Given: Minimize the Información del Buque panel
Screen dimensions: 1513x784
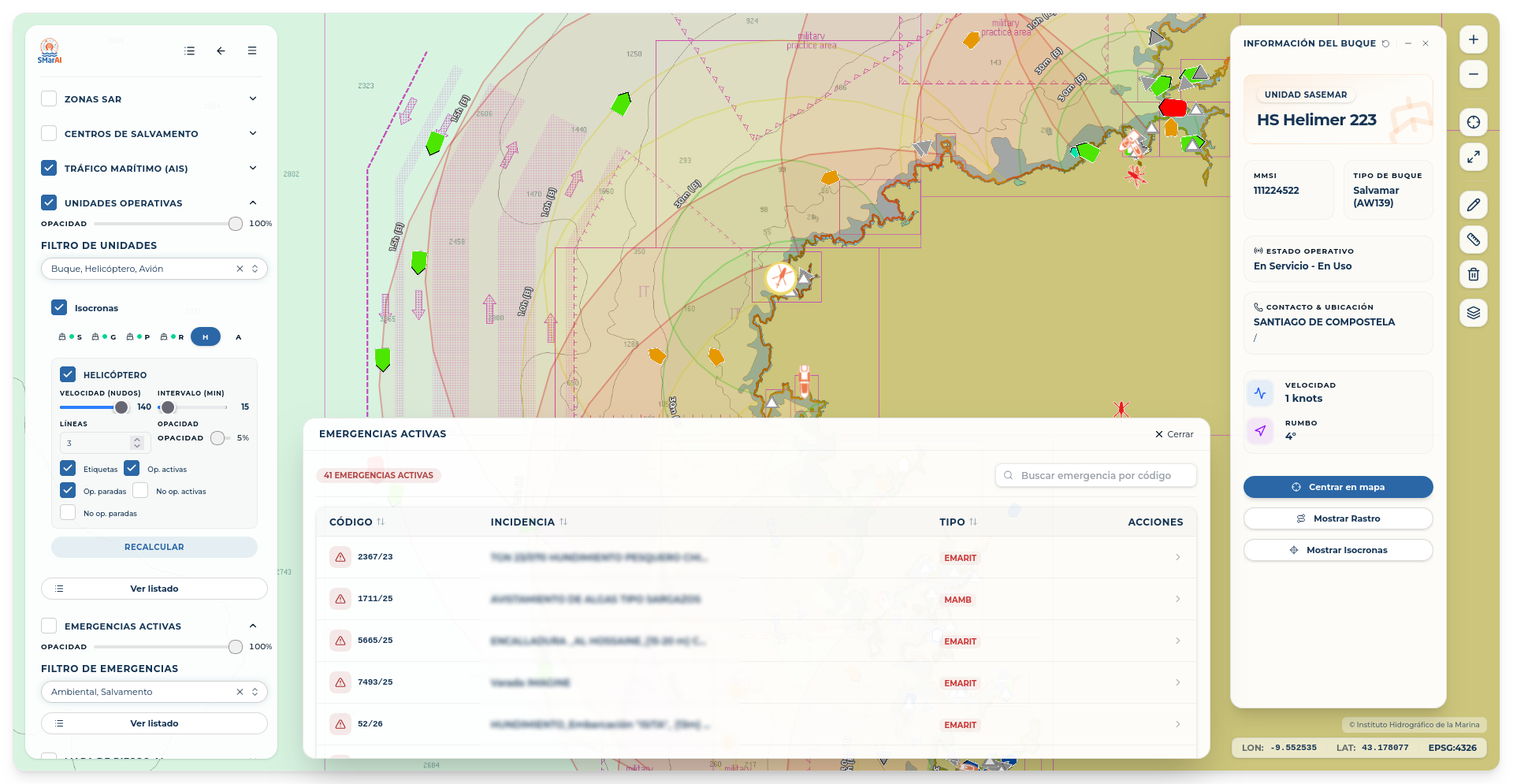Looking at the screenshot, I should click(x=1407, y=43).
